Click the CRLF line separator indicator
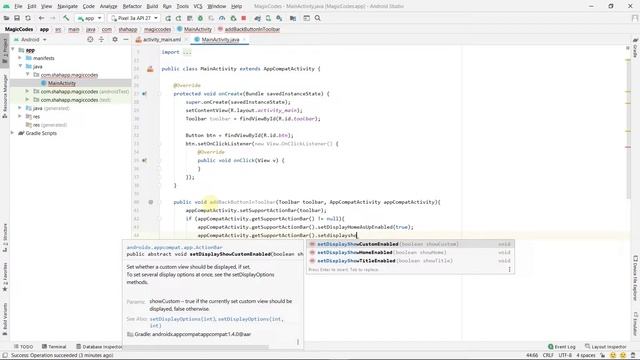 (548, 356)
